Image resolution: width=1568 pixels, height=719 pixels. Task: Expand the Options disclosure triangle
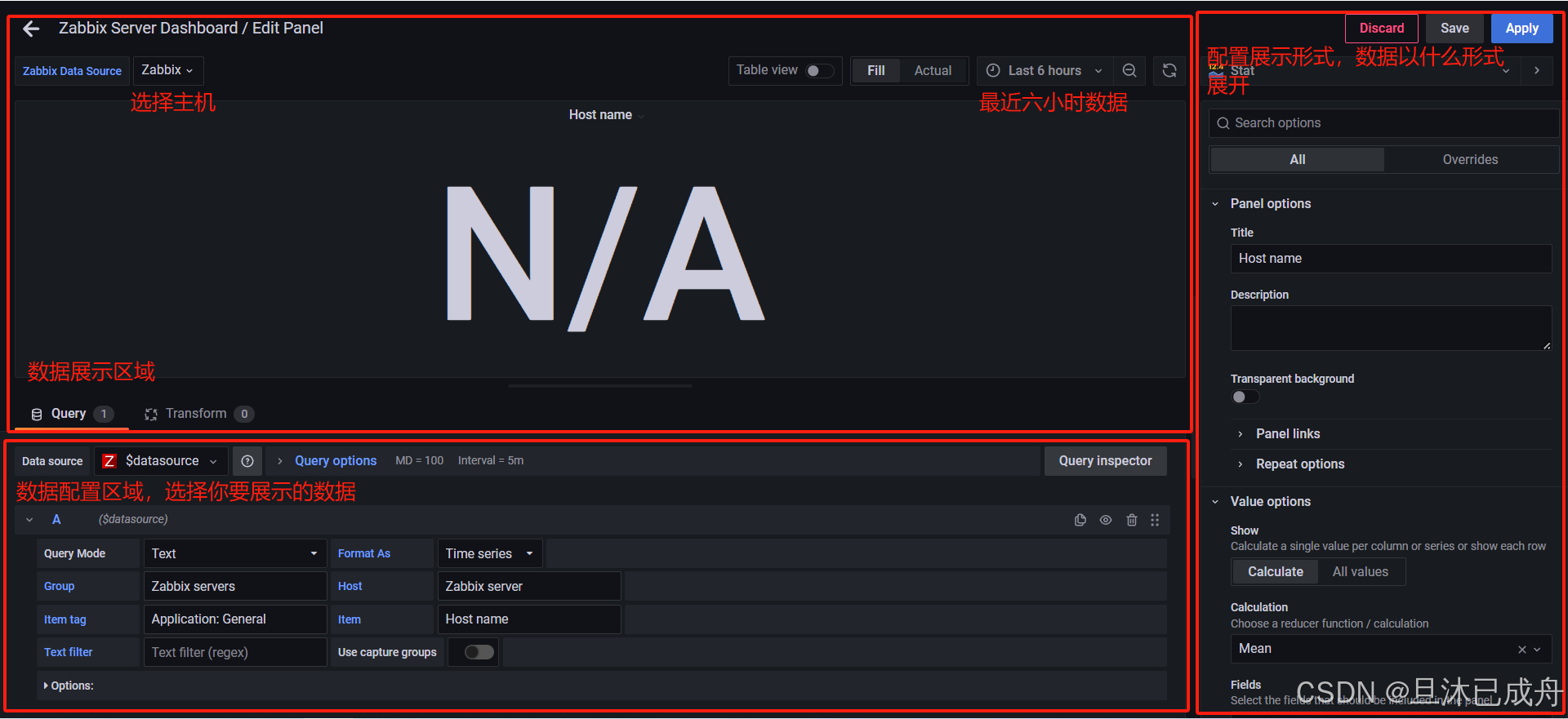46,686
